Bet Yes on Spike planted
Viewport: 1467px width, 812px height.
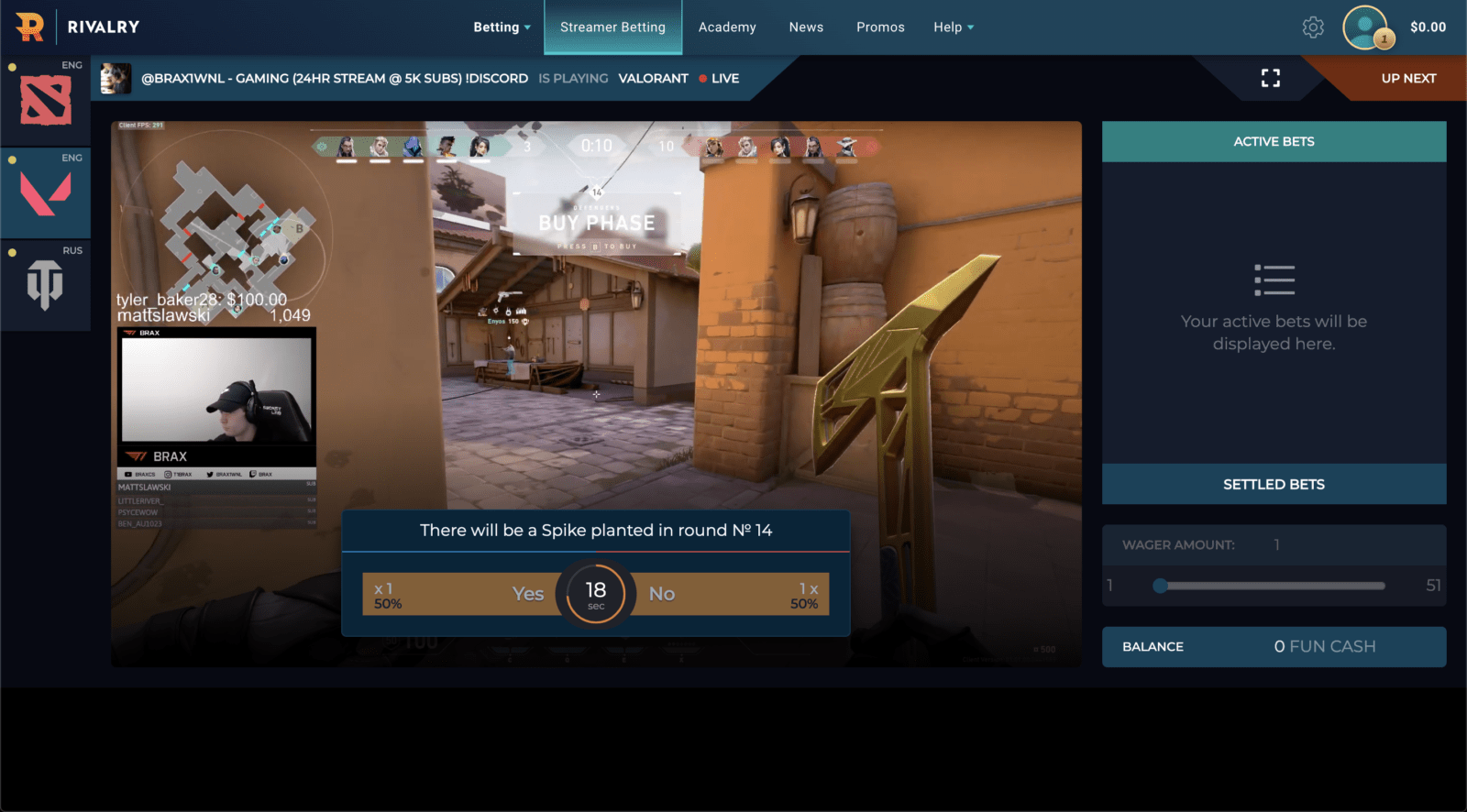(460, 594)
